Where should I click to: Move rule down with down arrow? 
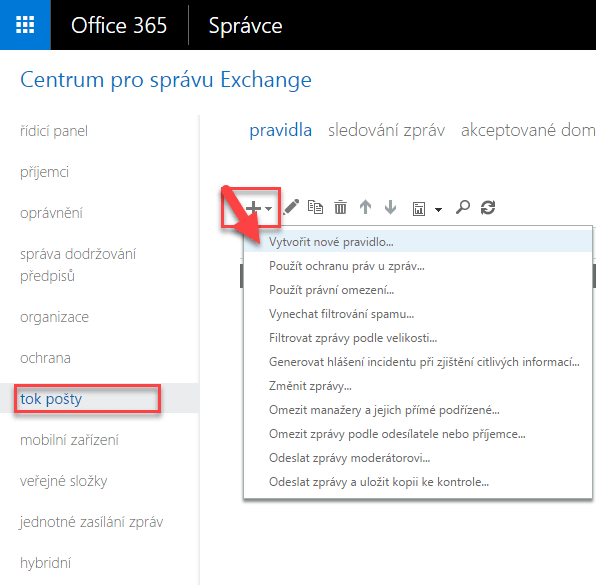pos(390,208)
